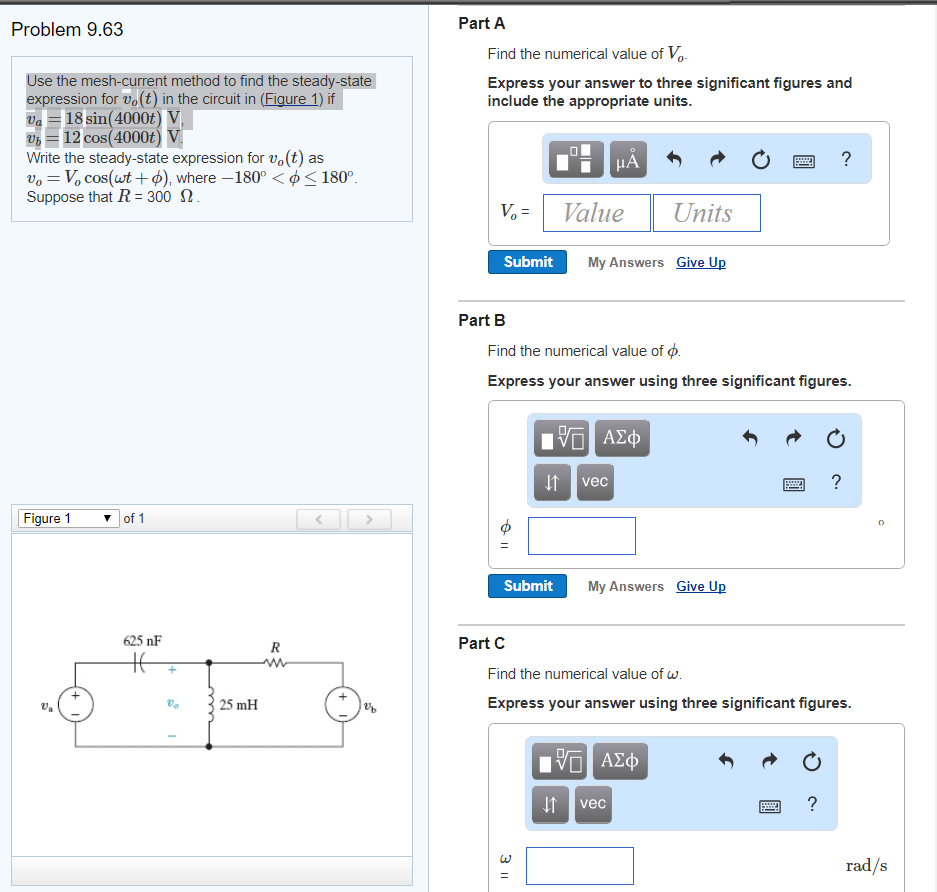This screenshot has width=937, height=892.
Task: Click the next figure chevron
Action: click(368, 518)
